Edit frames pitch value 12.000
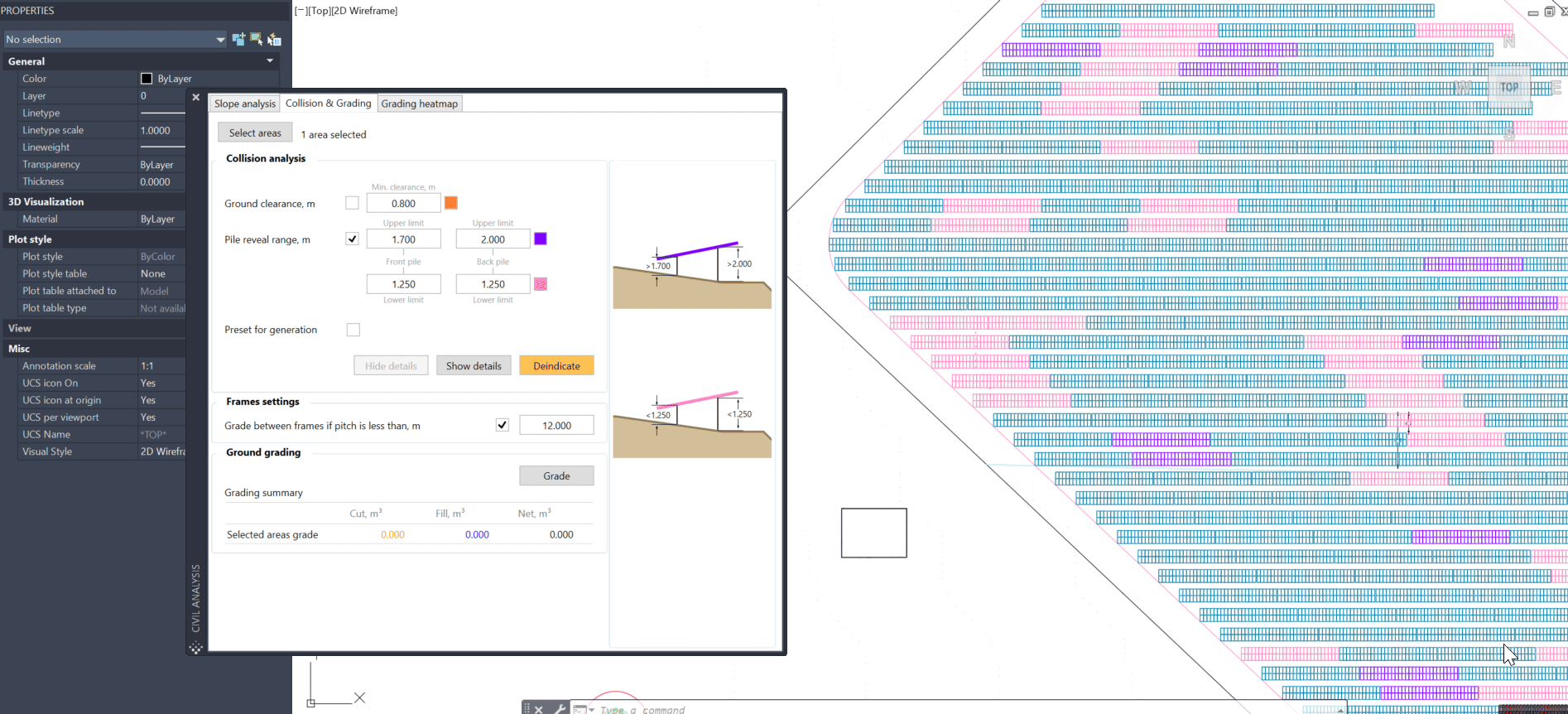The height and width of the screenshot is (714, 1568). click(x=556, y=425)
